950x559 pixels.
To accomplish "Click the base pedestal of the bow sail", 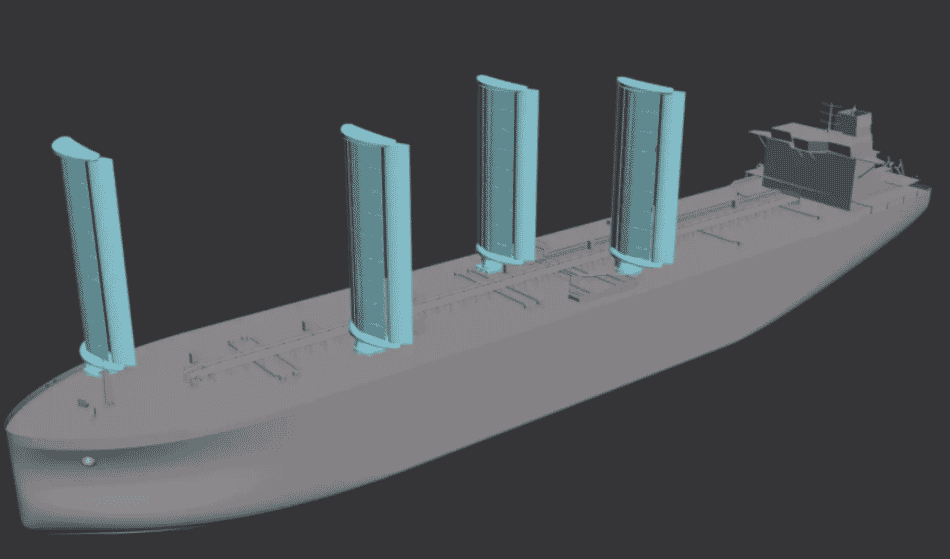I will [x=98, y=360].
